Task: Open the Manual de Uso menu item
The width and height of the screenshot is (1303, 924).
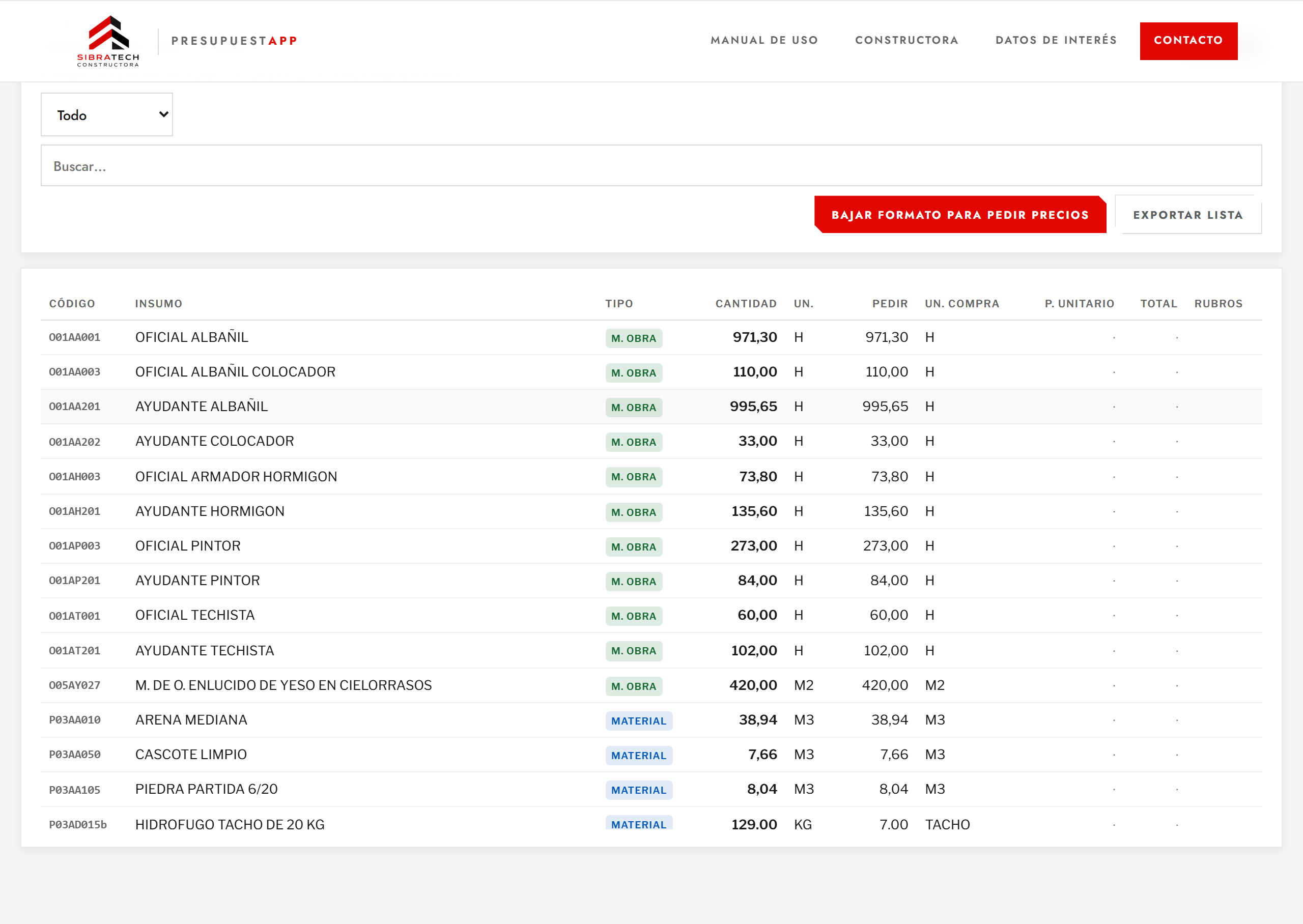Action: tap(764, 40)
